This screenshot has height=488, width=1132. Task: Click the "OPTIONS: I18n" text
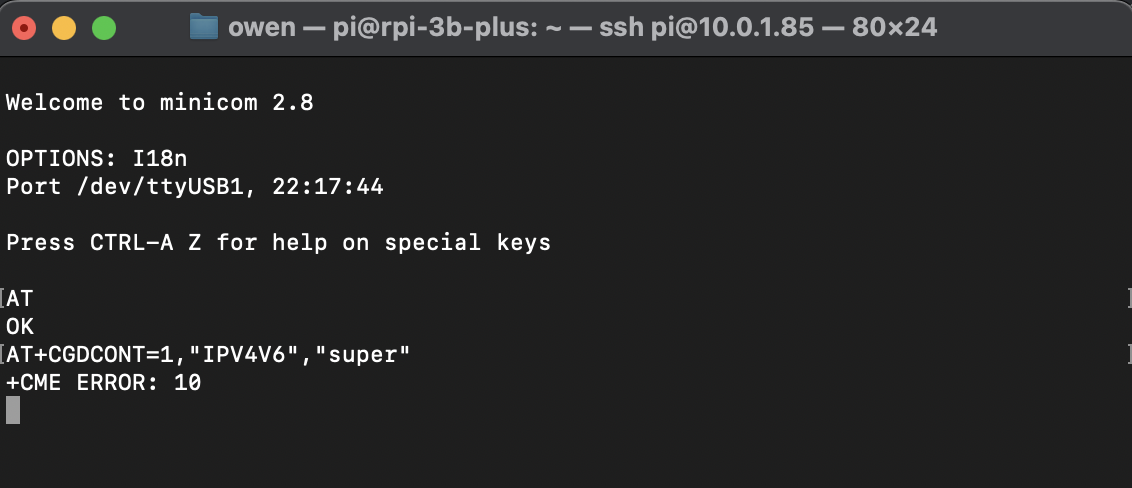(x=96, y=159)
